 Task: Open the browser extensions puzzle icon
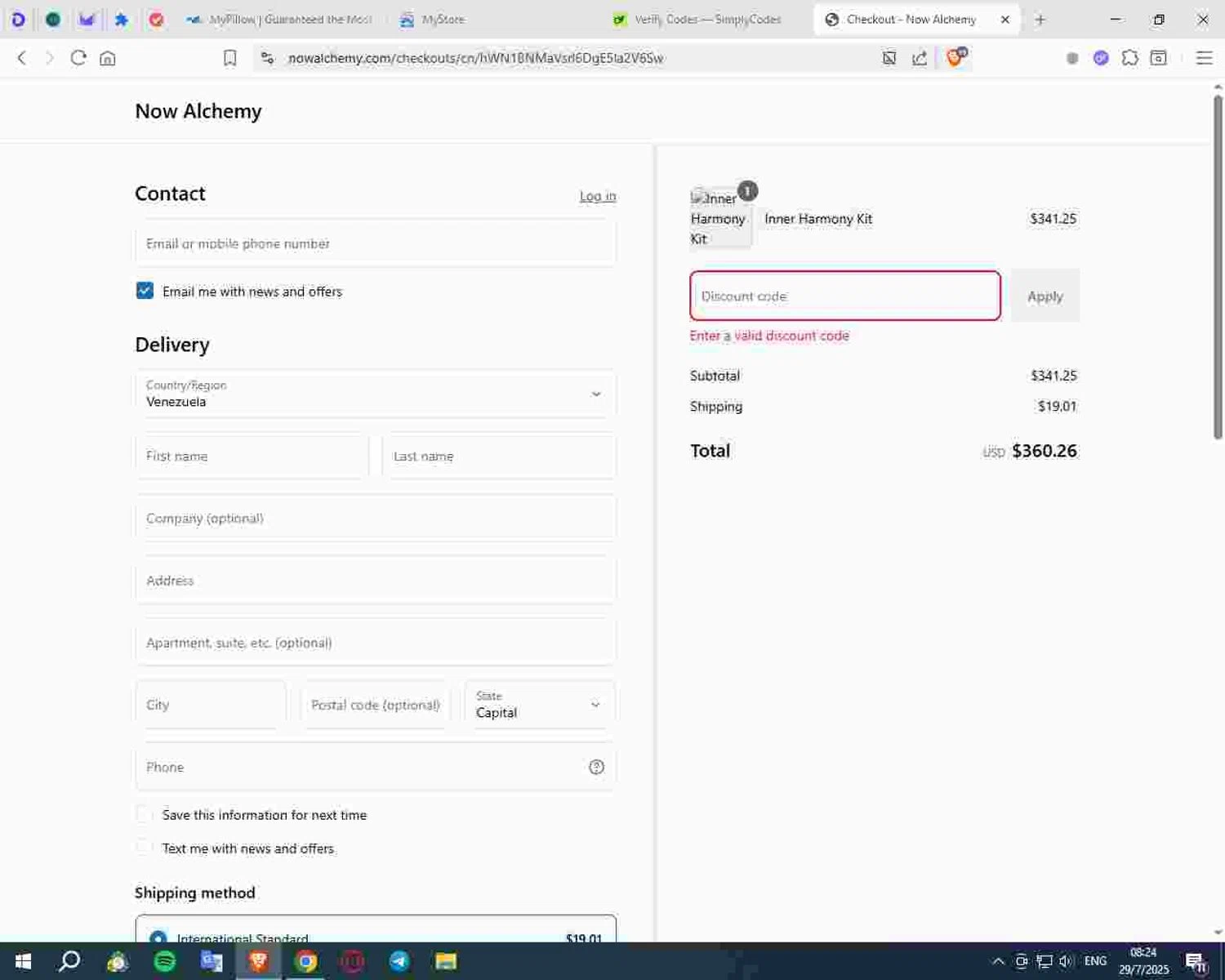[1129, 58]
